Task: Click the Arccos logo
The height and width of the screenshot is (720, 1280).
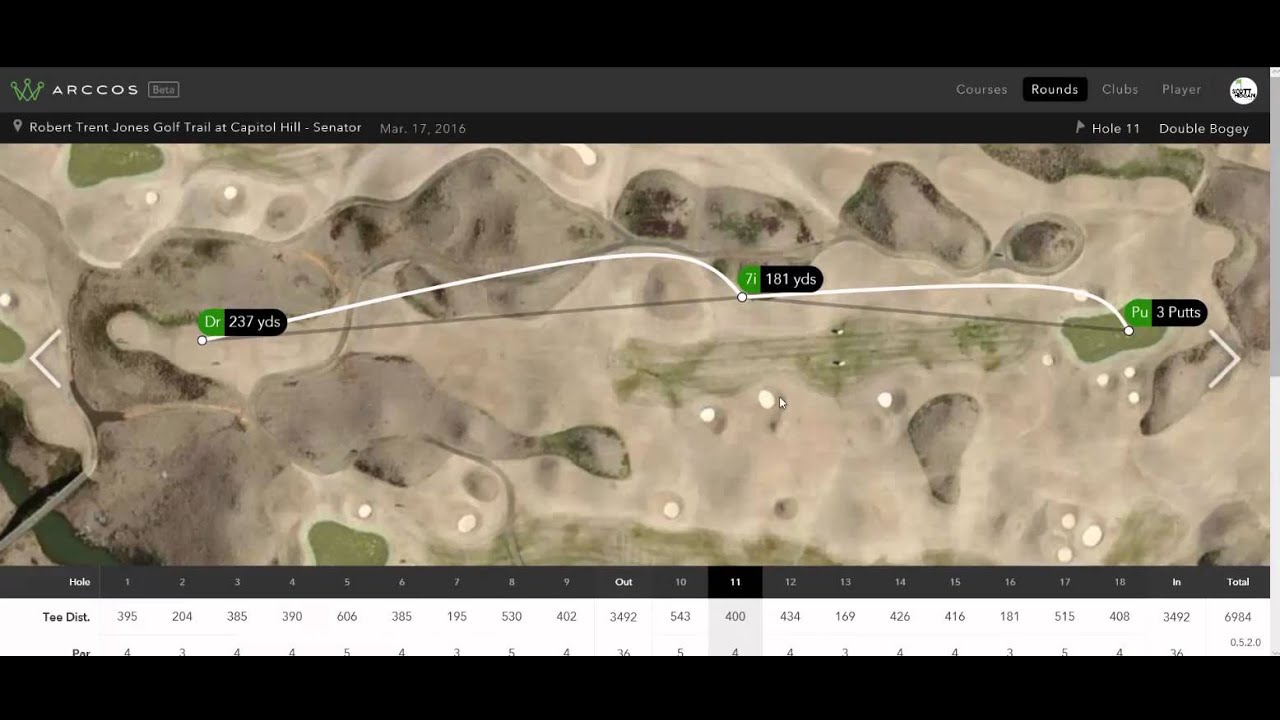Action: tap(74, 90)
